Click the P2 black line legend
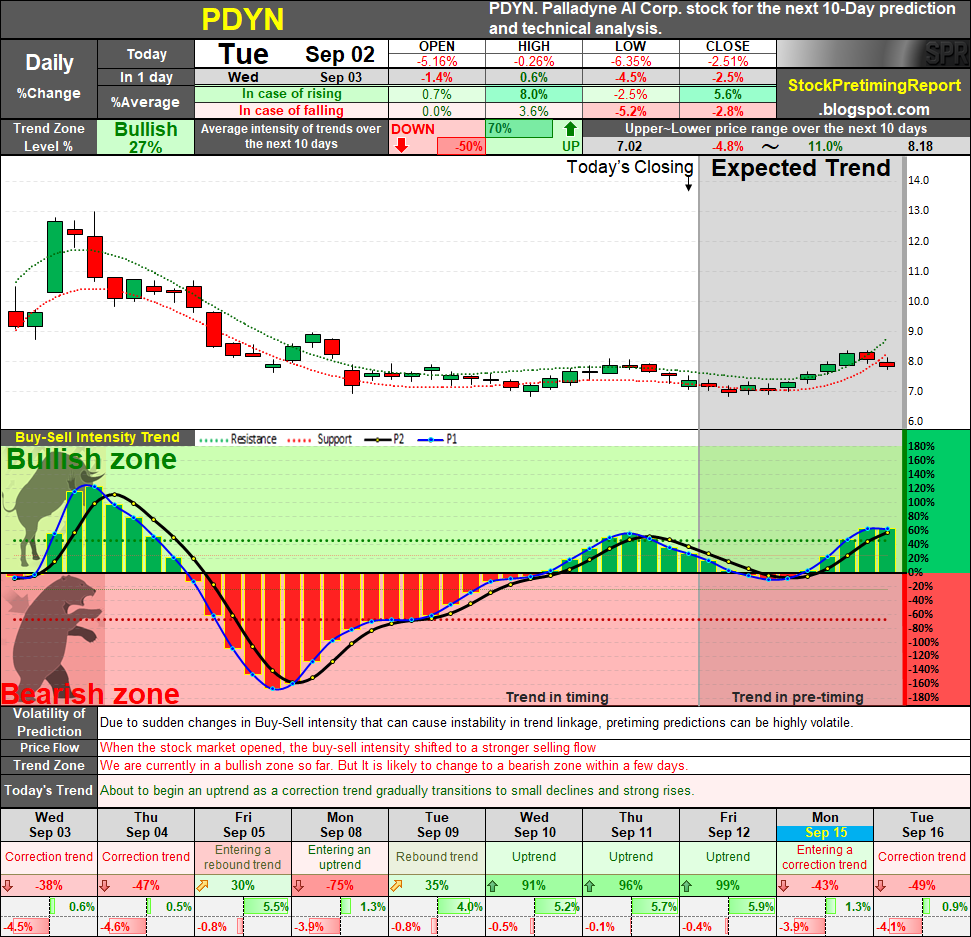 point(384,439)
